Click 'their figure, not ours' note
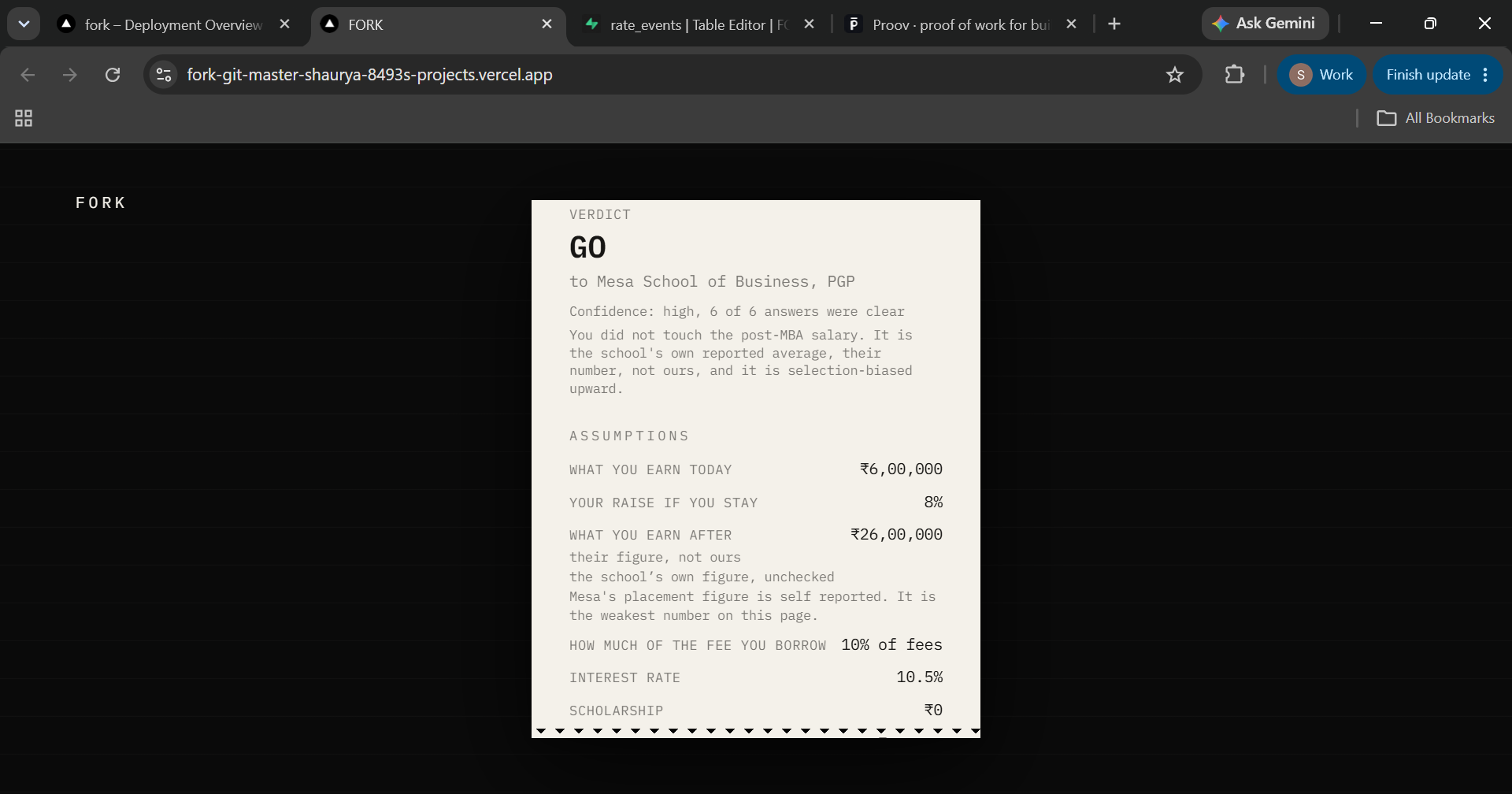This screenshot has height=794, width=1512. (x=654, y=558)
